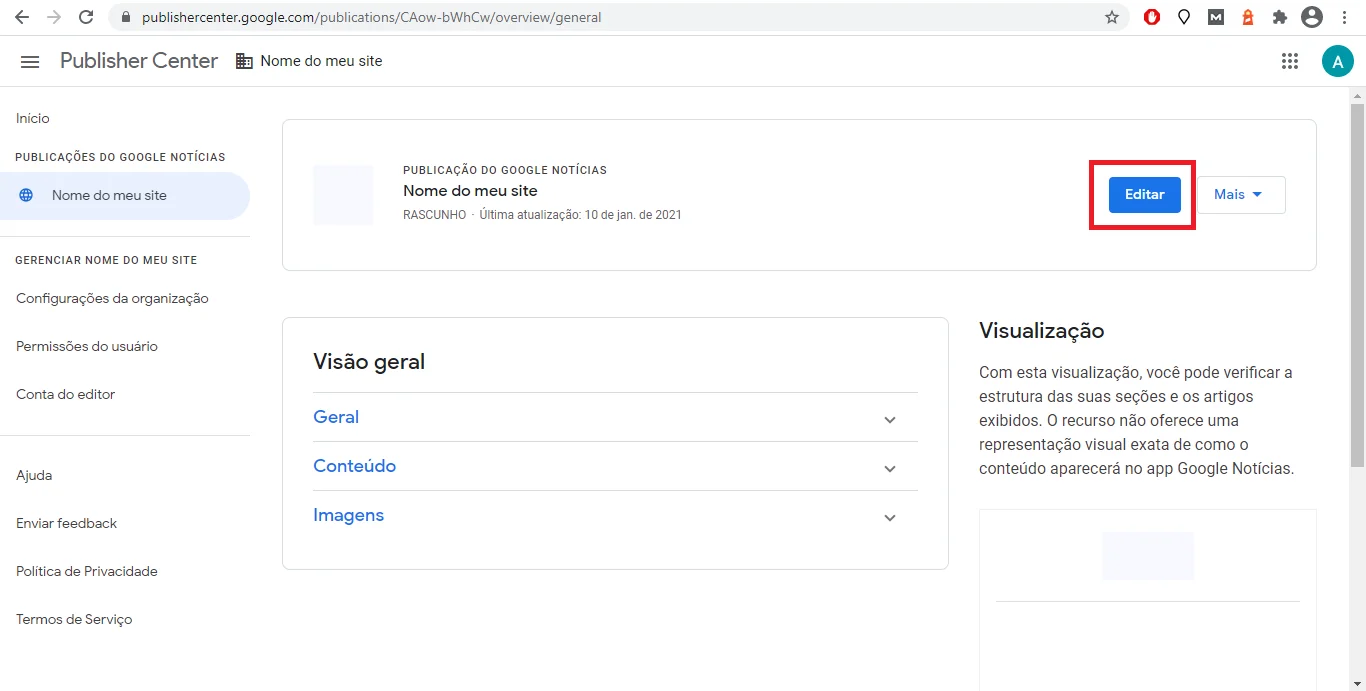The width and height of the screenshot is (1366, 691).
Task: Click Enviar feedback
Action: tap(66, 523)
